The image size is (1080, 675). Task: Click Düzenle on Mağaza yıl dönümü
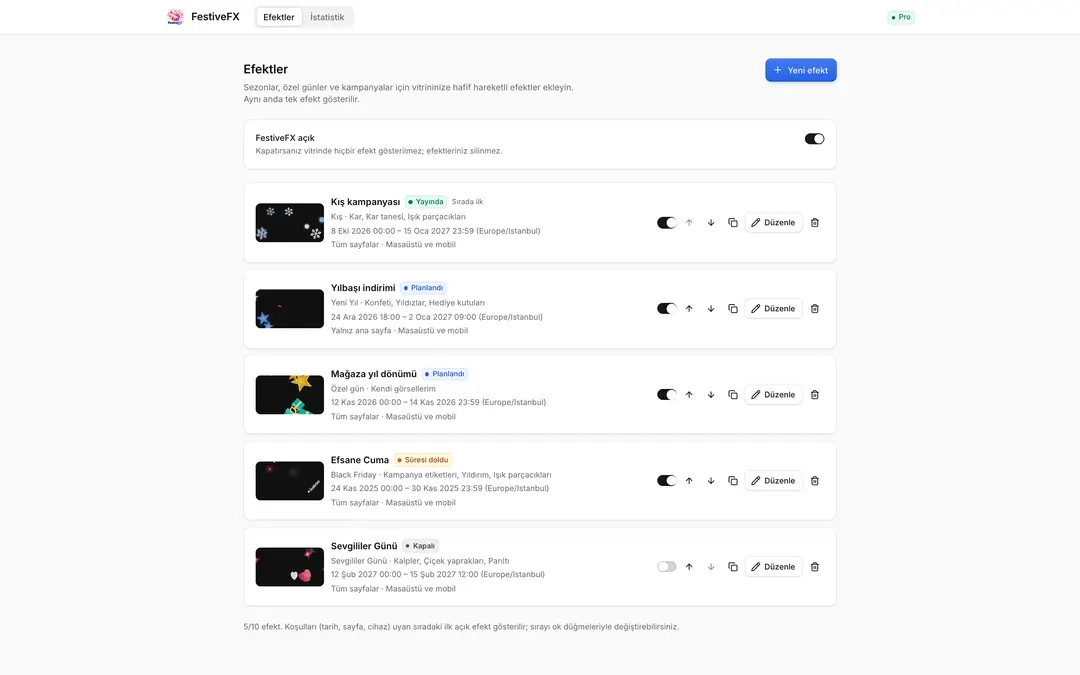773,395
